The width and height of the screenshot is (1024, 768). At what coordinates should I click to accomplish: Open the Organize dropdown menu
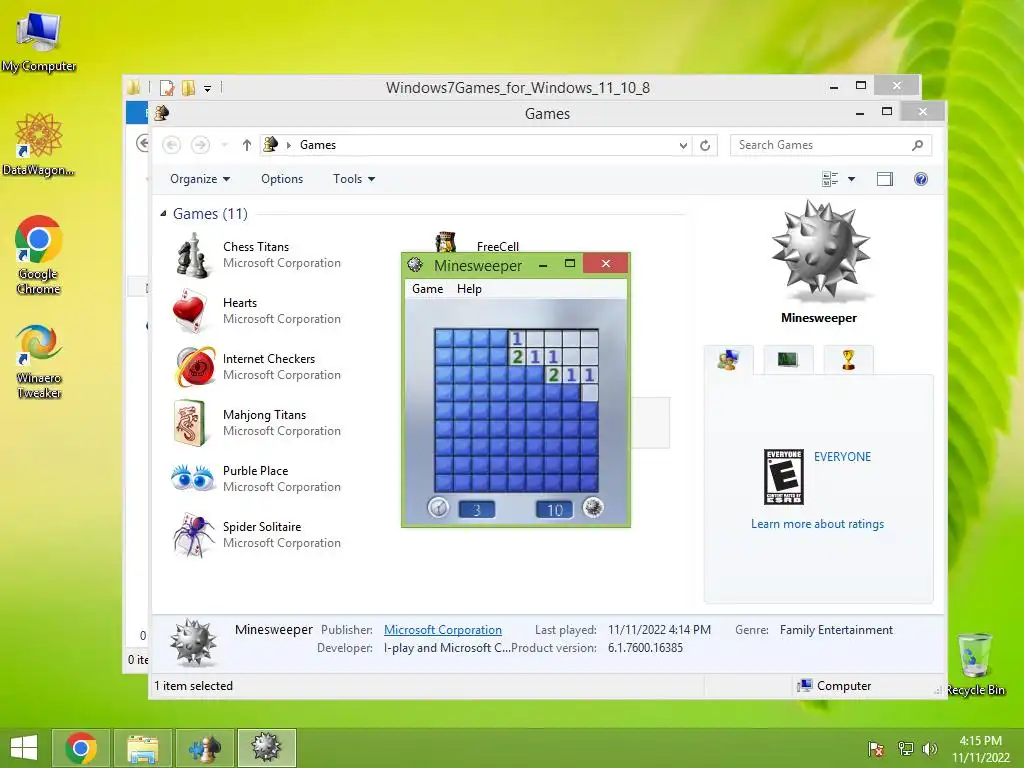[200, 179]
